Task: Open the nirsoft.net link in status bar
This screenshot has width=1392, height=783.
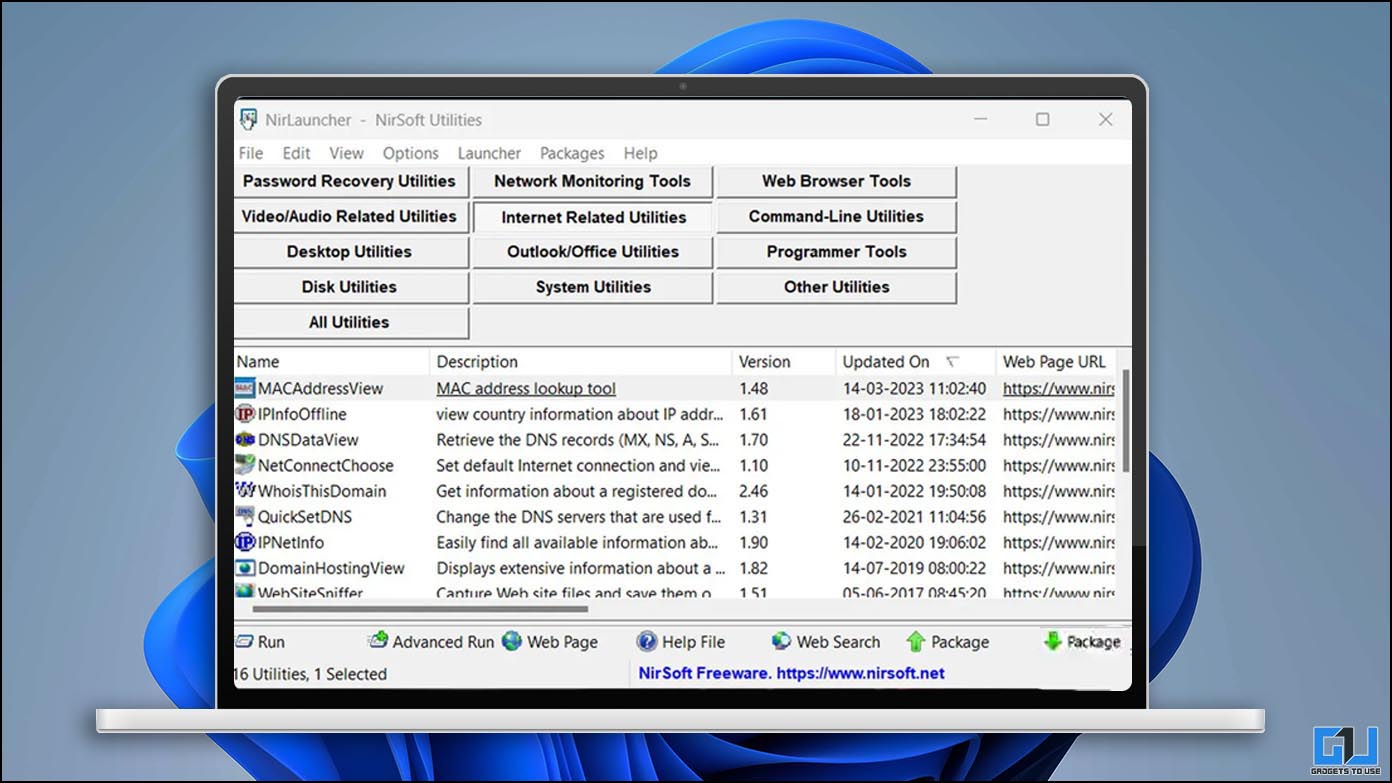Action: click(858, 673)
